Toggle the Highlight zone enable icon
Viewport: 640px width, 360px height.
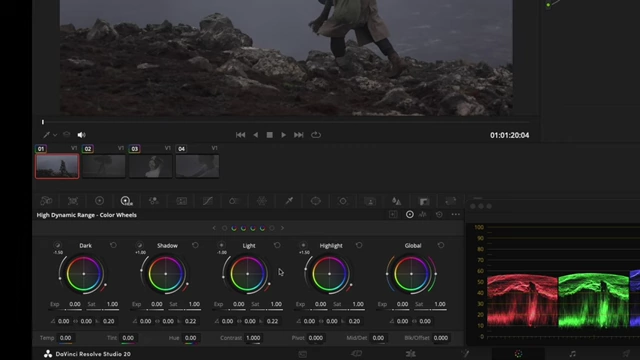pos(303,245)
